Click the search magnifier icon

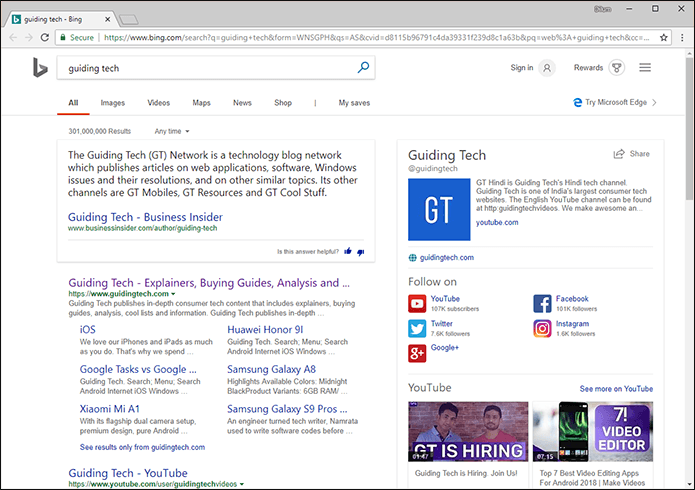click(x=363, y=67)
